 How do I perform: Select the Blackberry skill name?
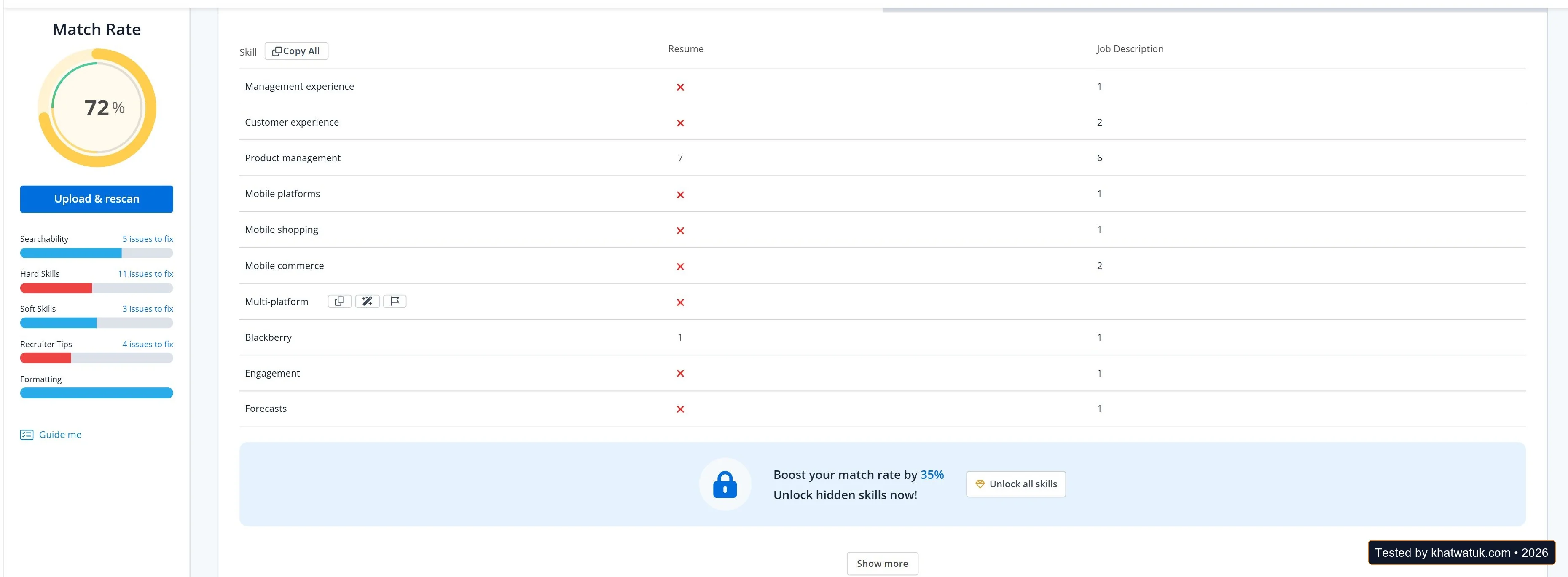point(268,337)
